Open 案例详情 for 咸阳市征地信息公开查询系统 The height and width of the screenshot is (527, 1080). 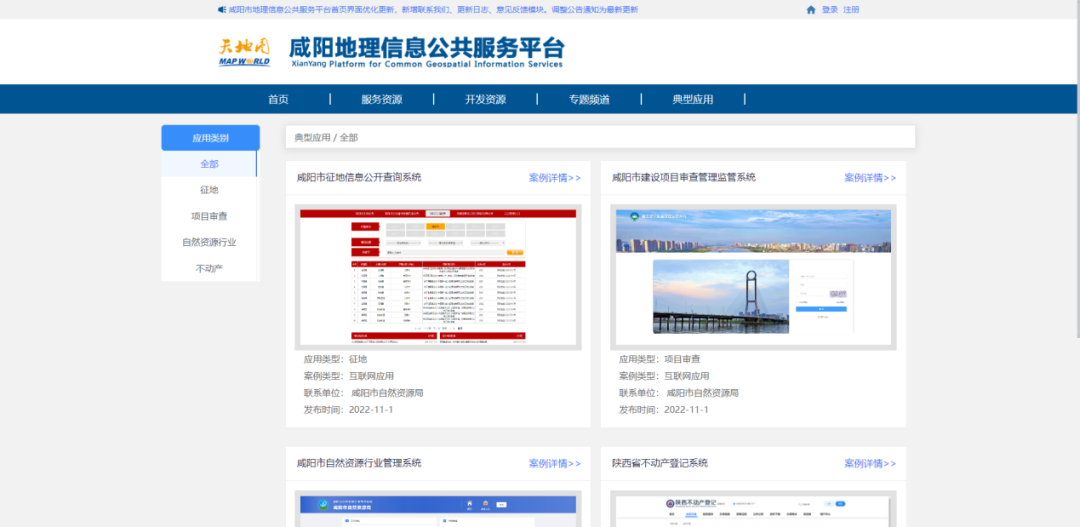pyautogui.click(x=554, y=178)
